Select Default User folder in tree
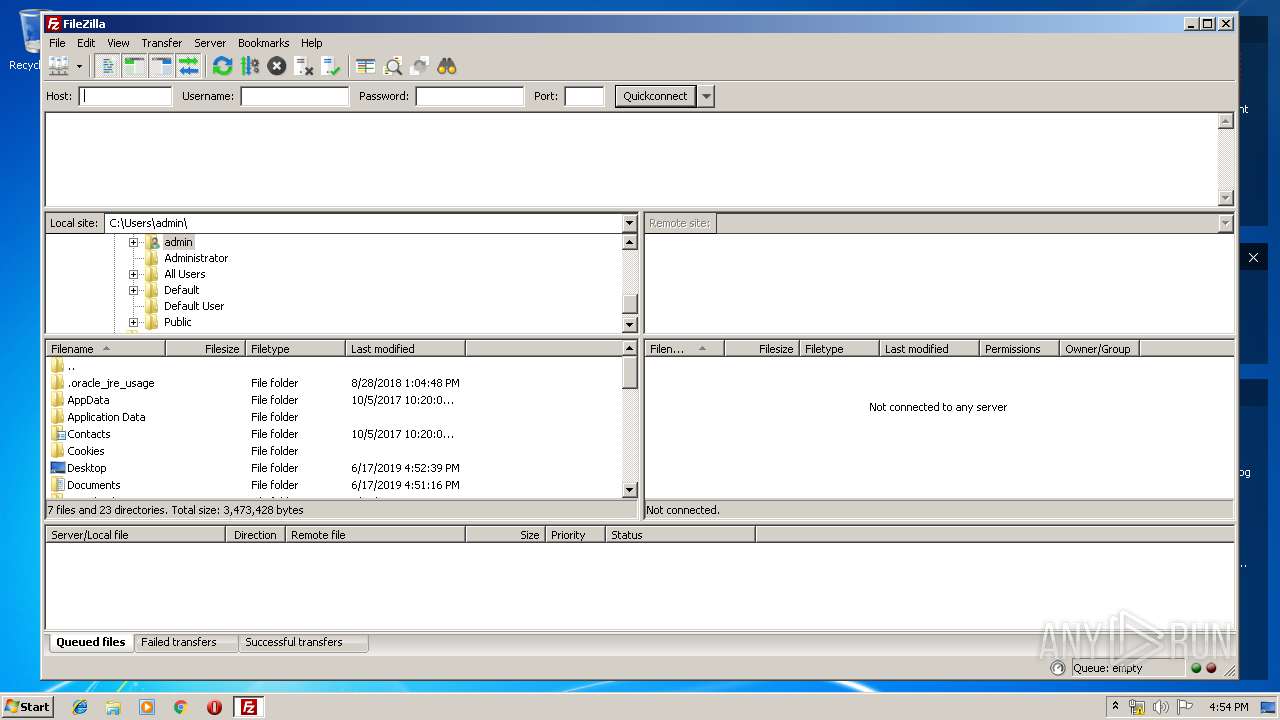1280x720 pixels. [194, 306]
